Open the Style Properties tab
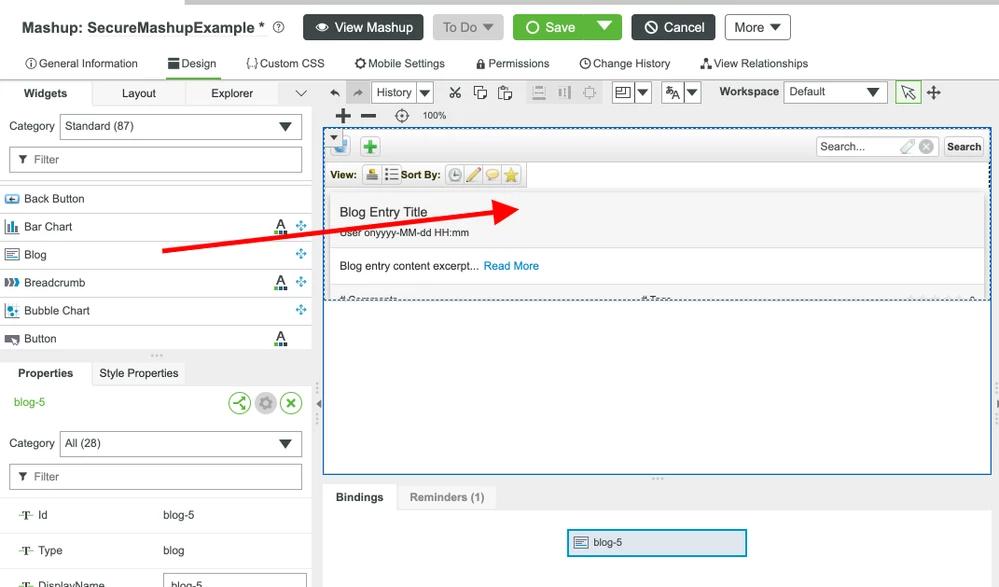Image resolution: width=999 pixels, height=587 pixels. tap(139, 373)
